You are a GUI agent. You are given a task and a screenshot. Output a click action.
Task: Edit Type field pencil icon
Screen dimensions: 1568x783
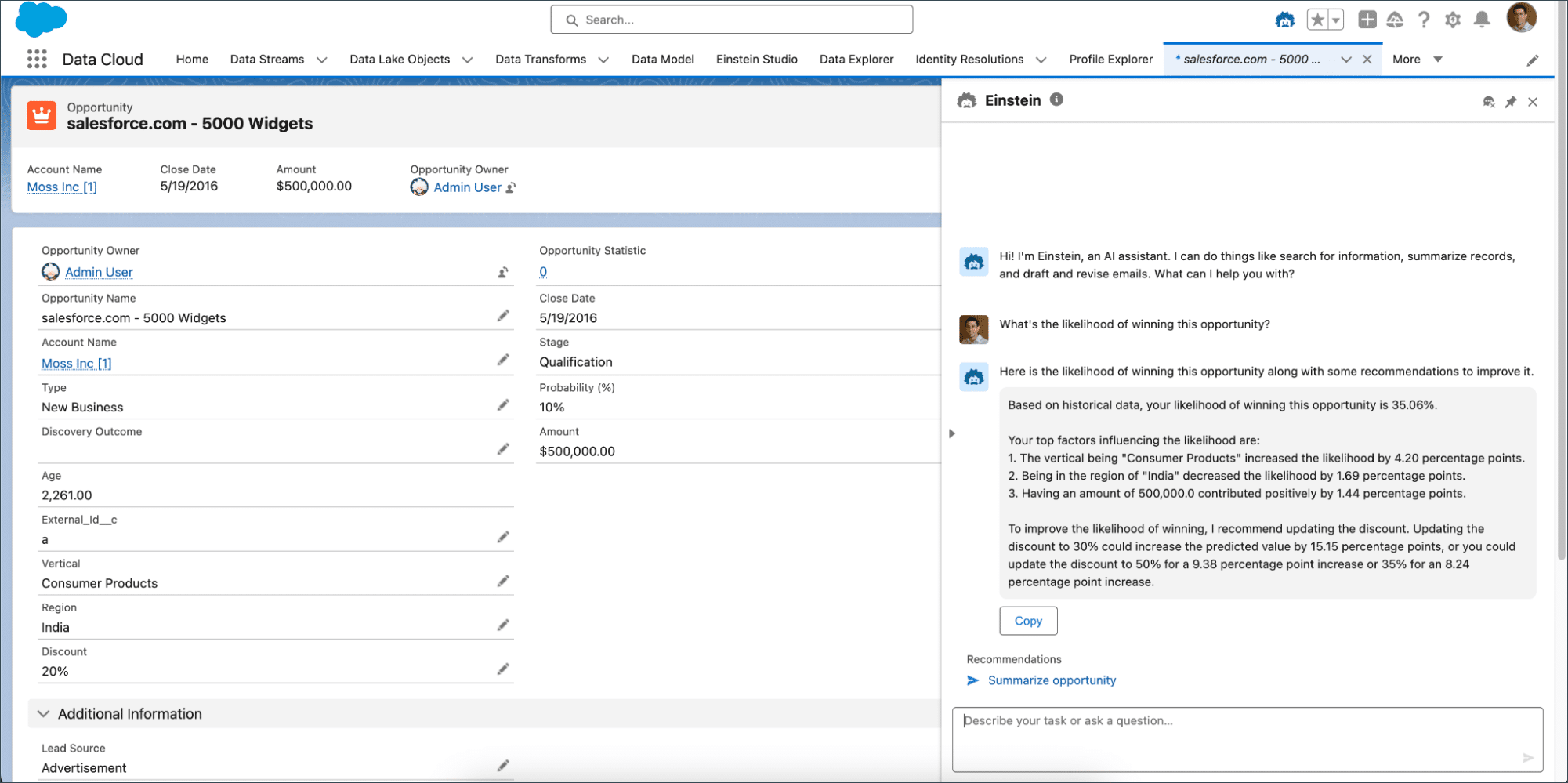(x=503, y=405)
